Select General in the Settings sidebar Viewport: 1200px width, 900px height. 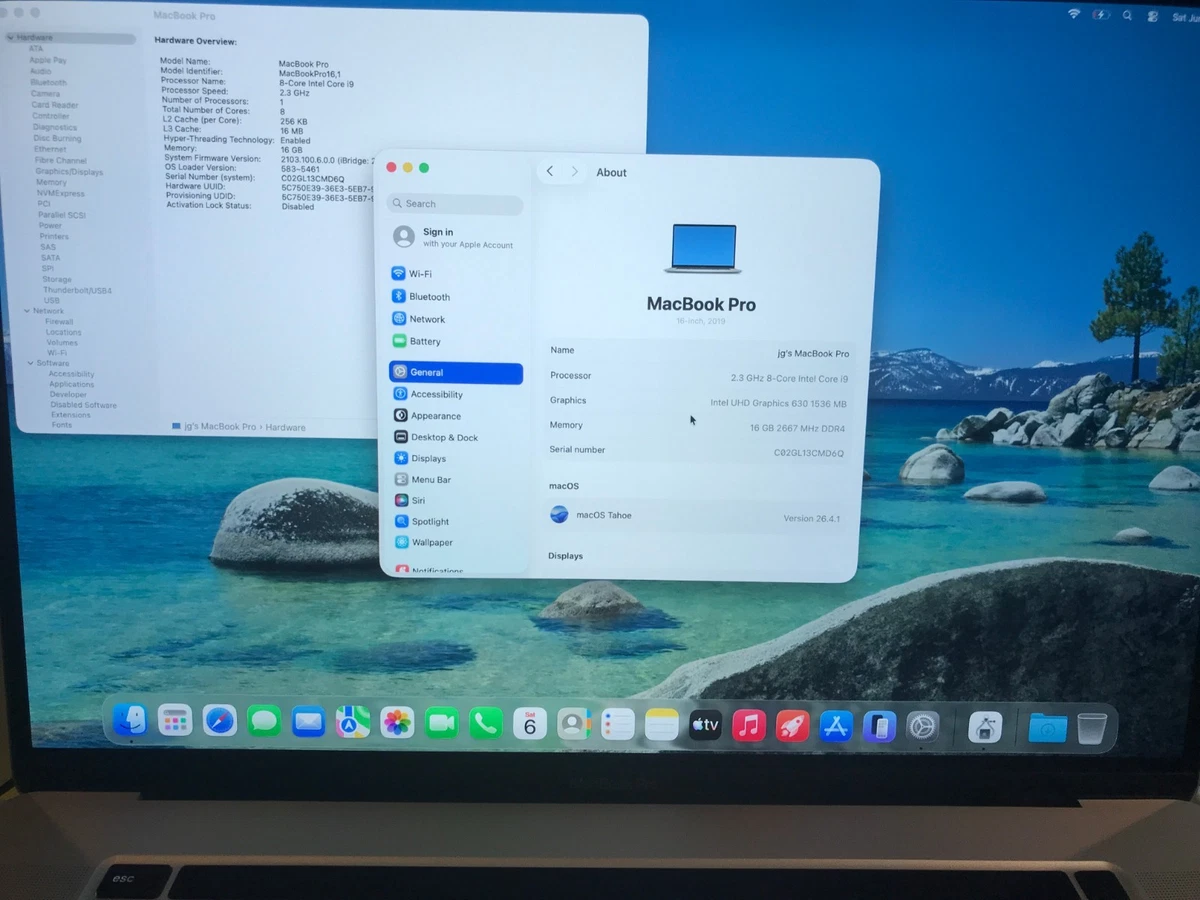(456, 373)
